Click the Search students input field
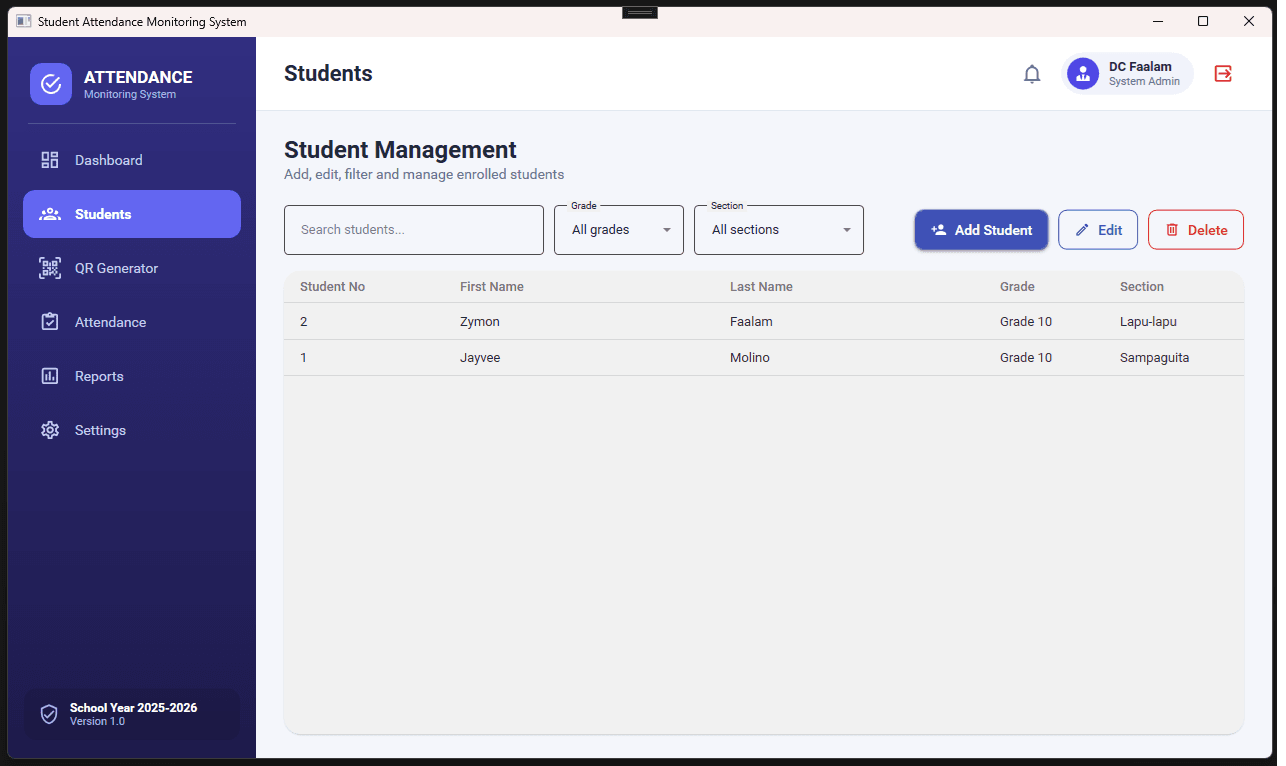This screenshot has width=1286, height=766. pos(414,230)
